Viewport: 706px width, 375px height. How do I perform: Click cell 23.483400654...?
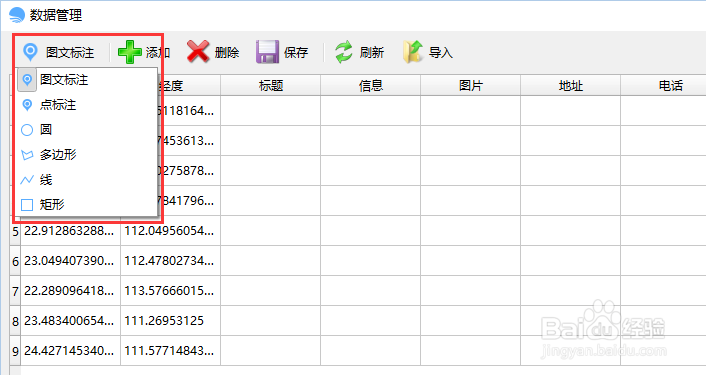pos(70,321)
